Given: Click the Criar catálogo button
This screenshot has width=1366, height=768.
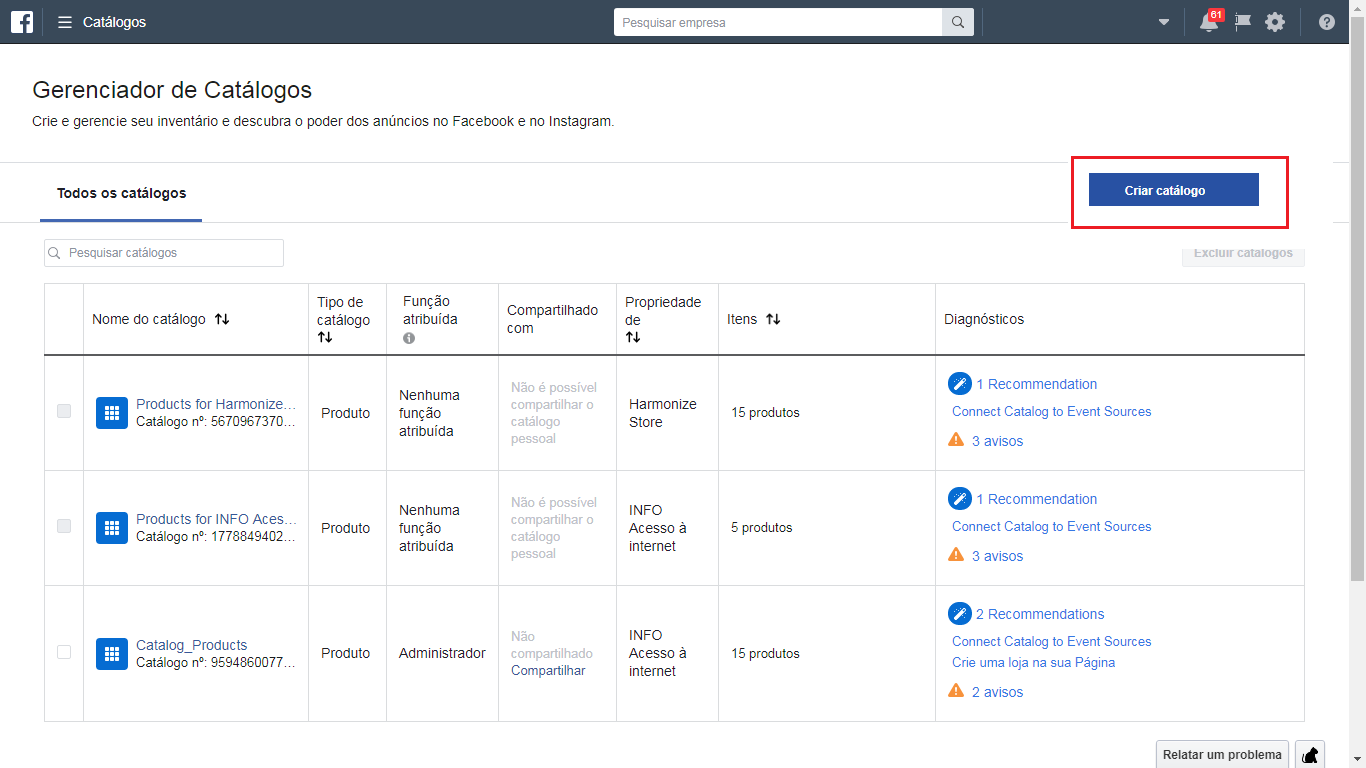Looking at the screenshot, I should [x=1173, y=190].
